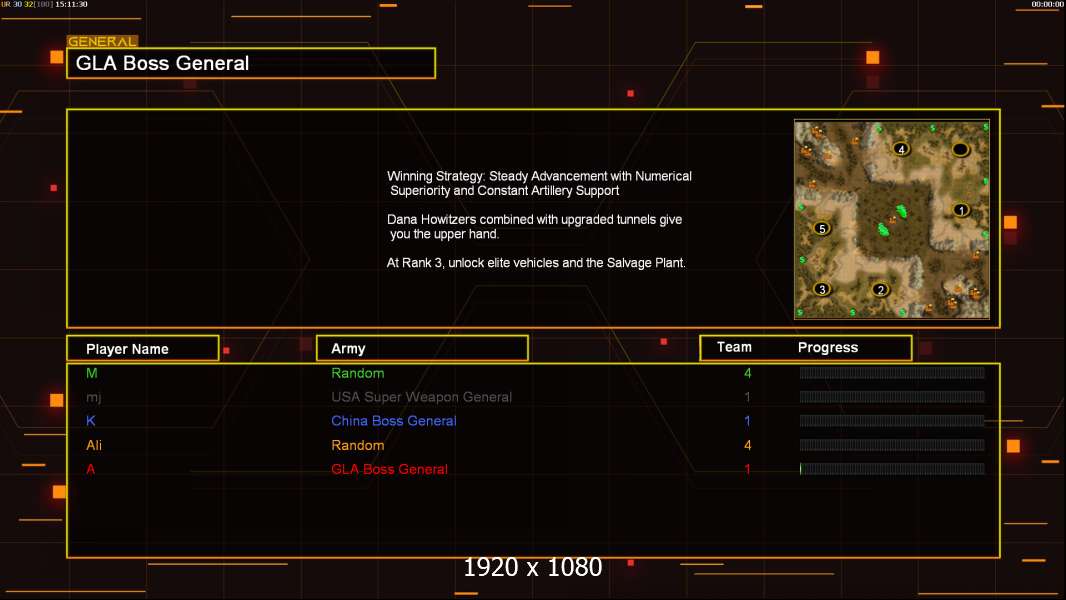
Task: Click USA Super Weapon General army
Action: pos(422,397)
